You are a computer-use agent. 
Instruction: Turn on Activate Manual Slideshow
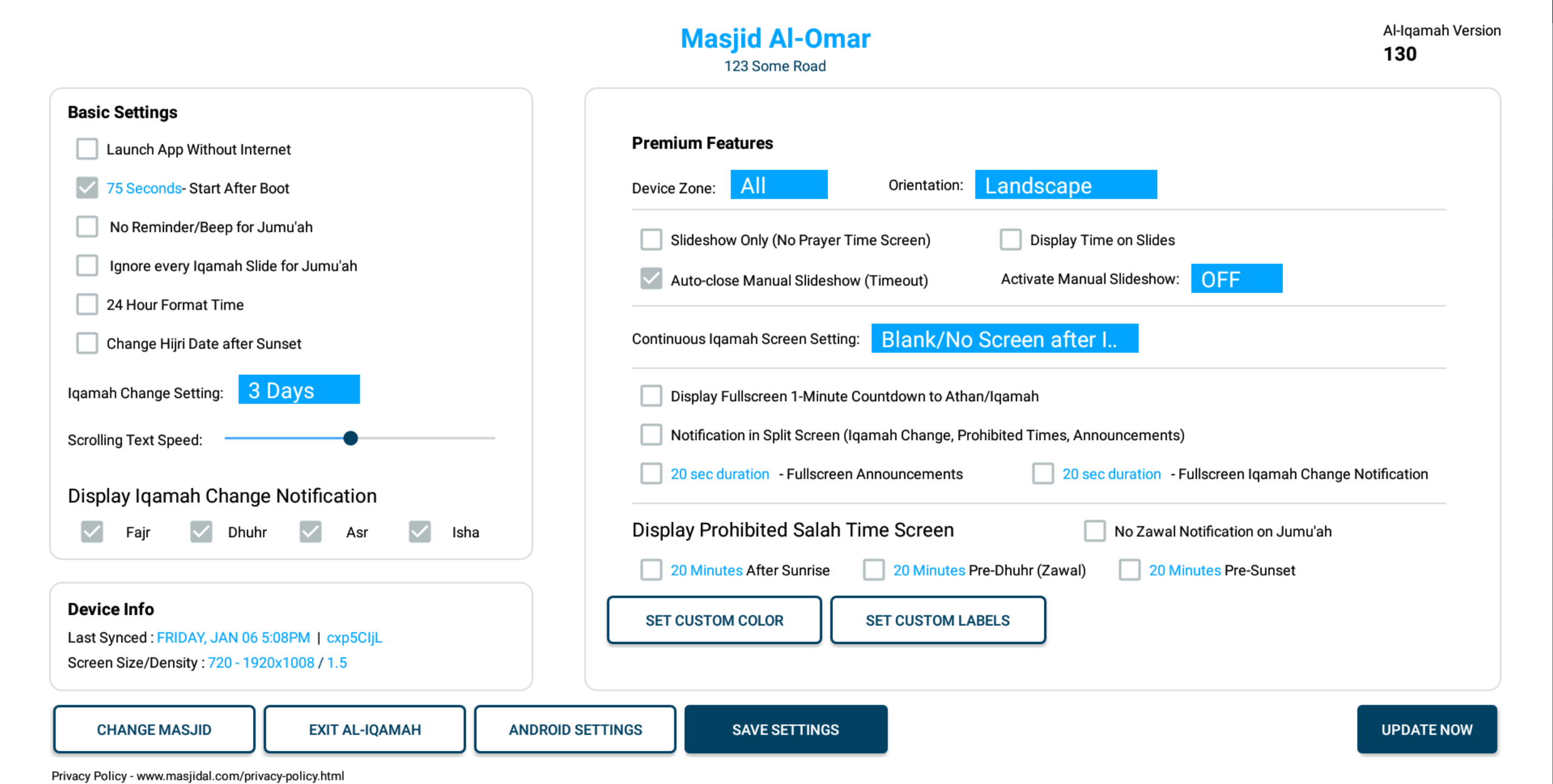1237,279
